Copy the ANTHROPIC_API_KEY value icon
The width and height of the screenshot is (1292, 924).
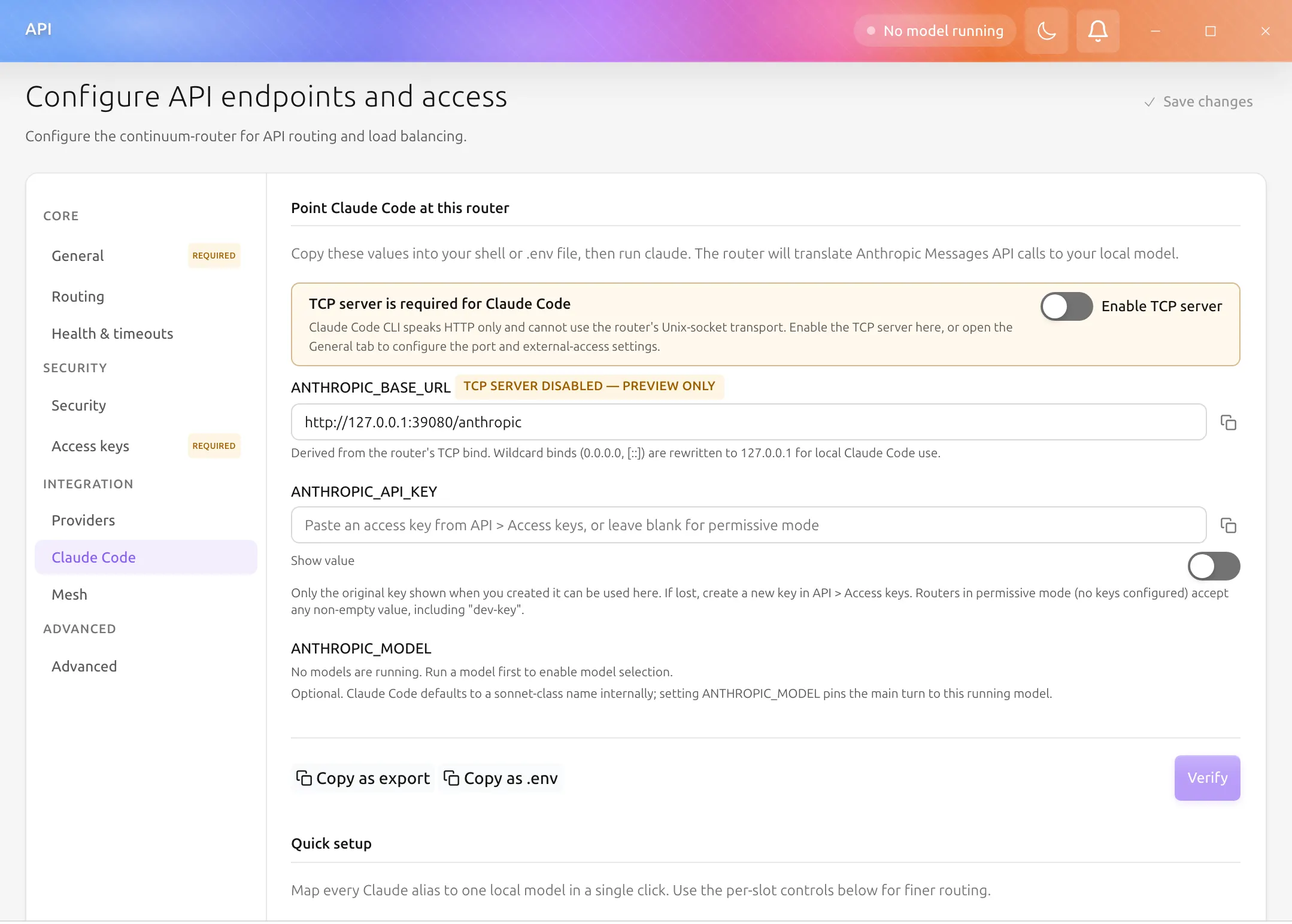click(1228, 525)
